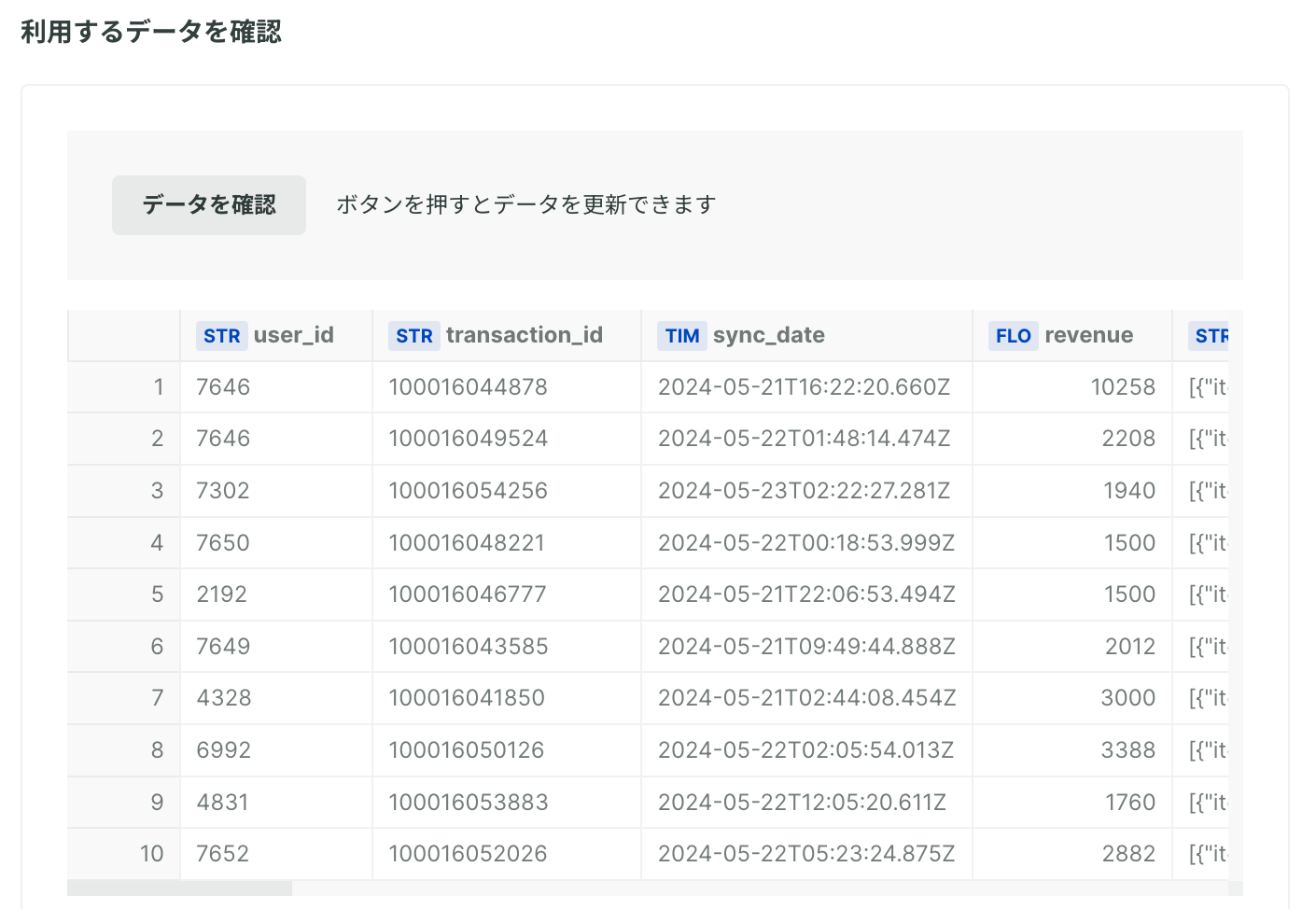The width and height of the screenshot is (1316, 909).
Task: Click revenue value 3000
Action: pyautogui.click(x=1128, y=698)
